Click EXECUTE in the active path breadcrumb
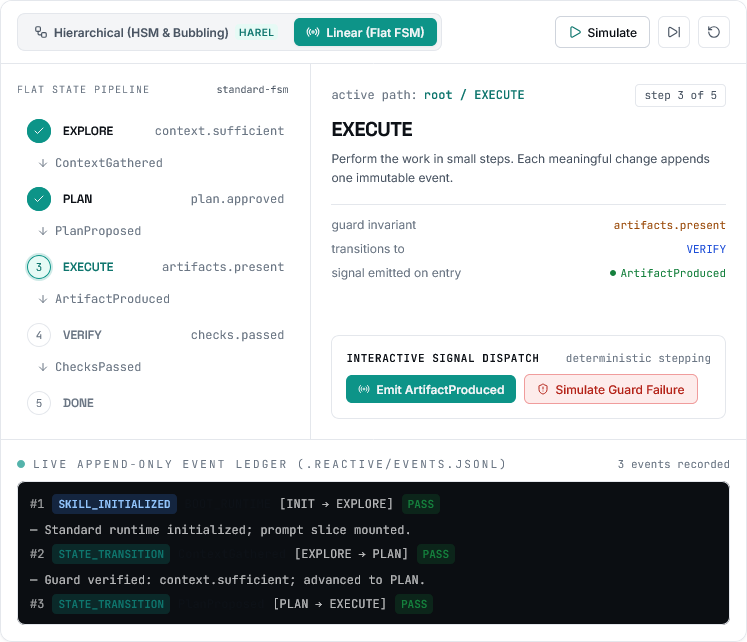This screenshot has width=747, height=642. 499,95
